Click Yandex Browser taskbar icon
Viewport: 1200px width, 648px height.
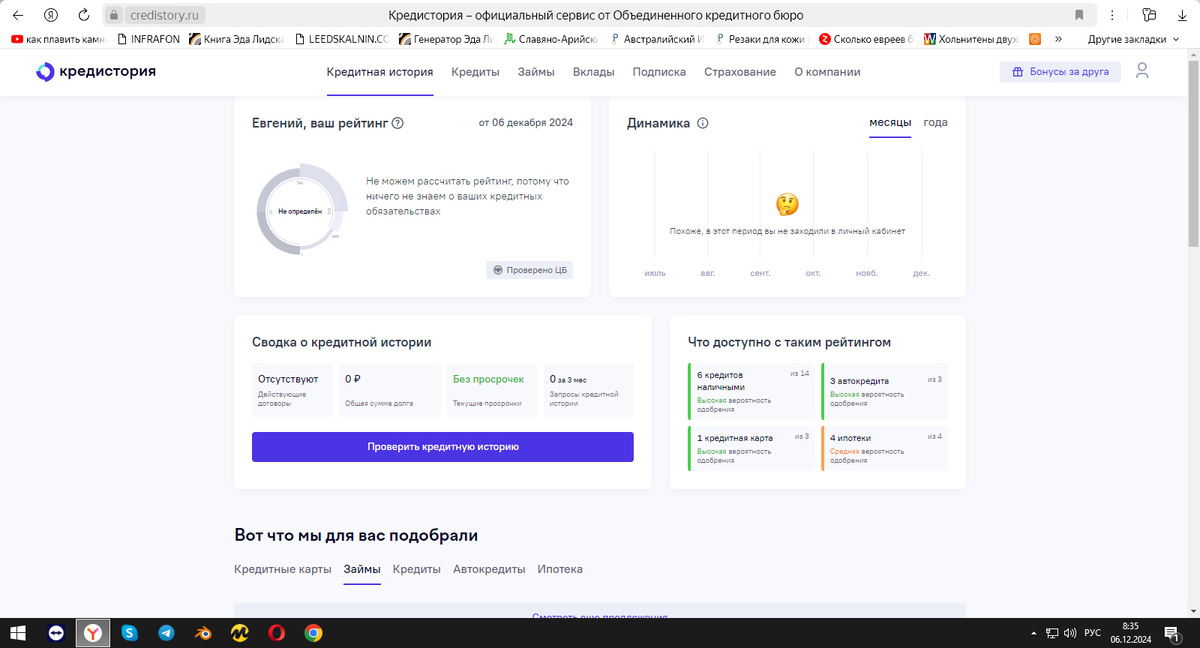point(93,633)
